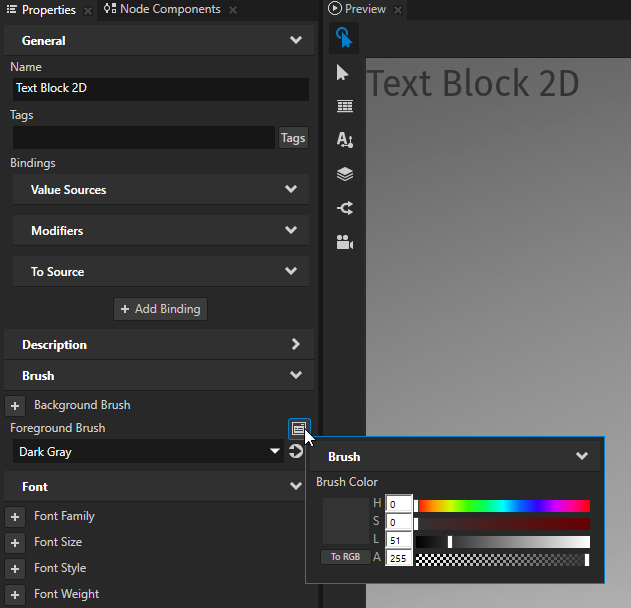This screenshot has width=631, height=608.
Task: Click the empty Tags input field
Action: pos(144,138)
